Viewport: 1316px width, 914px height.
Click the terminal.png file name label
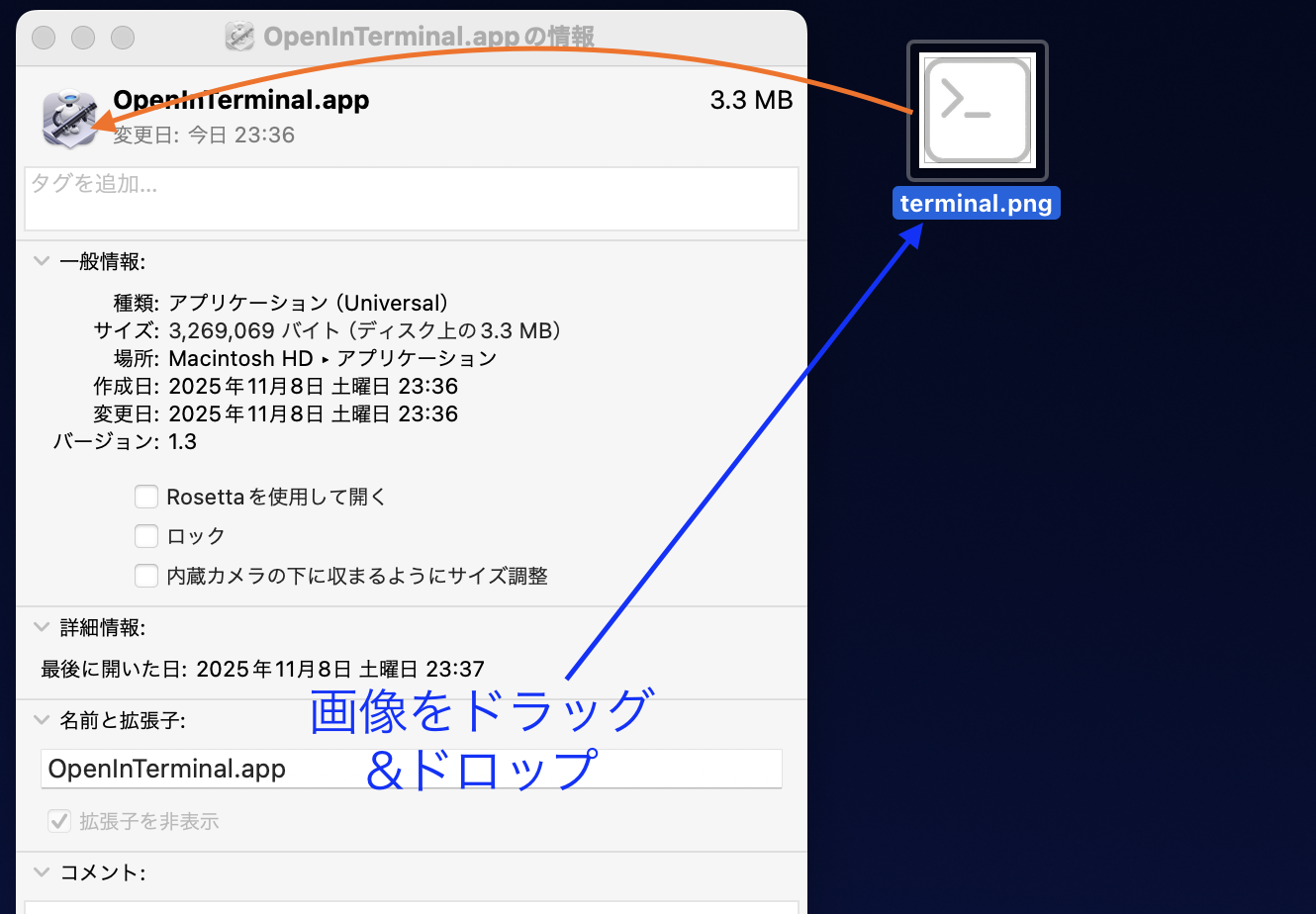[976, 204]
